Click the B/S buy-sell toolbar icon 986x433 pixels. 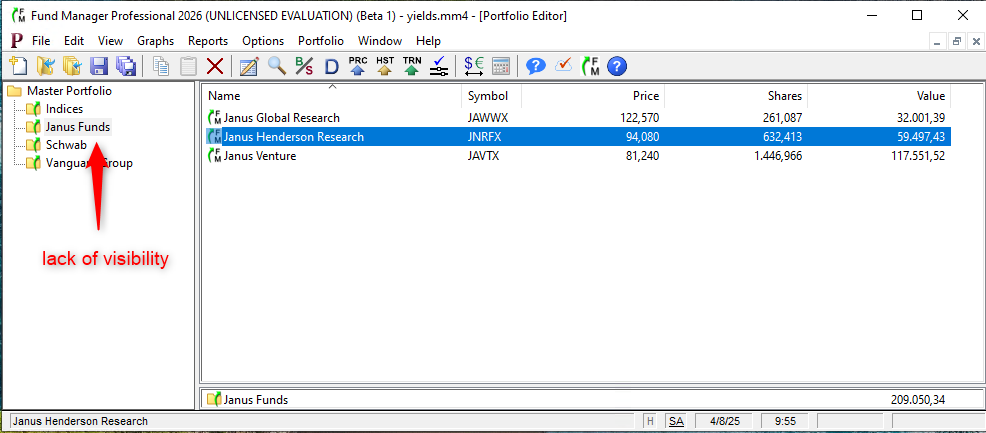tap(304, 66)
